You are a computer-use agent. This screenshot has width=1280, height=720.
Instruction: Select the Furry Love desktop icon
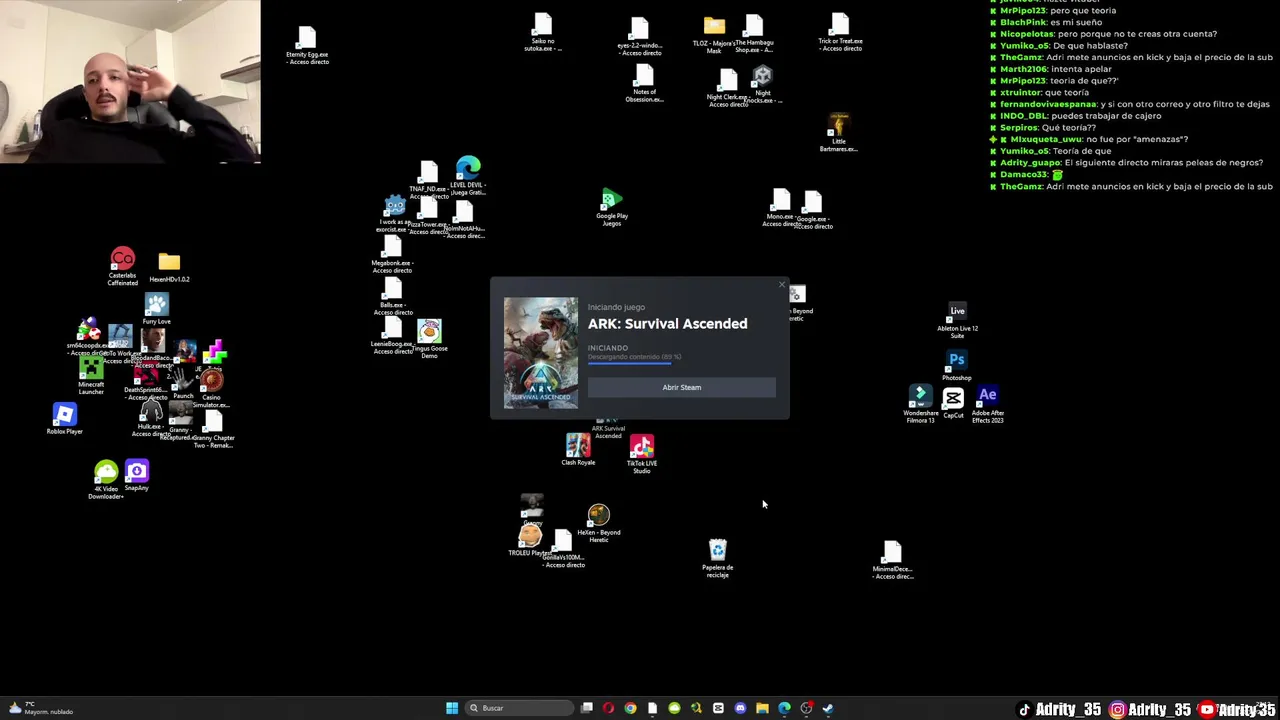(x=156, y=309)
